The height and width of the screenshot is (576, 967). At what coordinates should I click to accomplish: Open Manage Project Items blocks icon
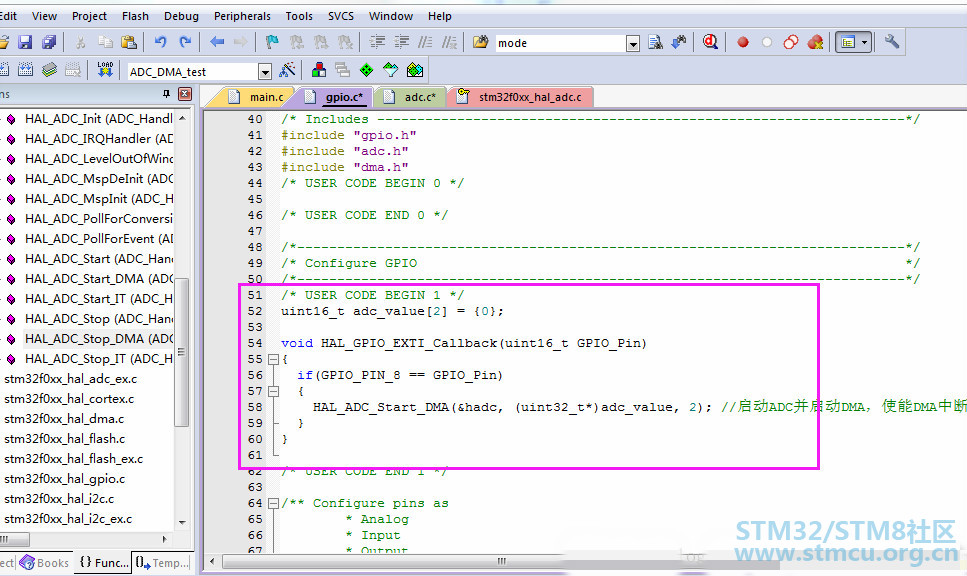point(319,70)
